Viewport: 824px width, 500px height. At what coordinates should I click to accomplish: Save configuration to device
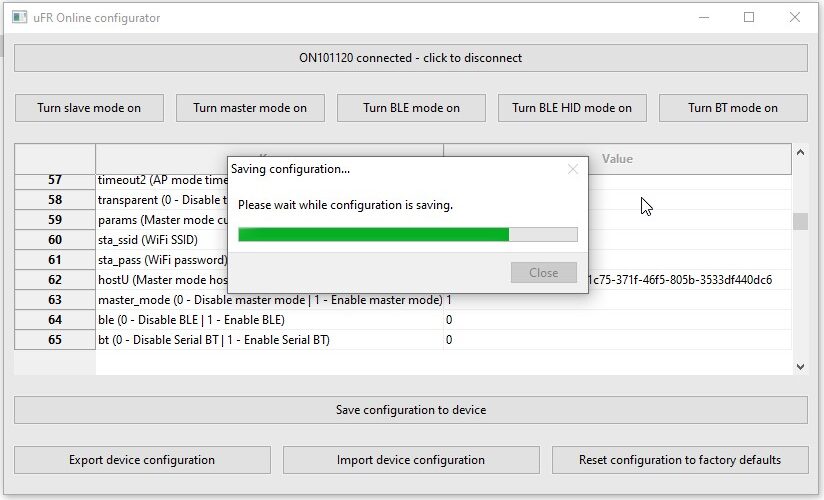click(x=411, y=410)
